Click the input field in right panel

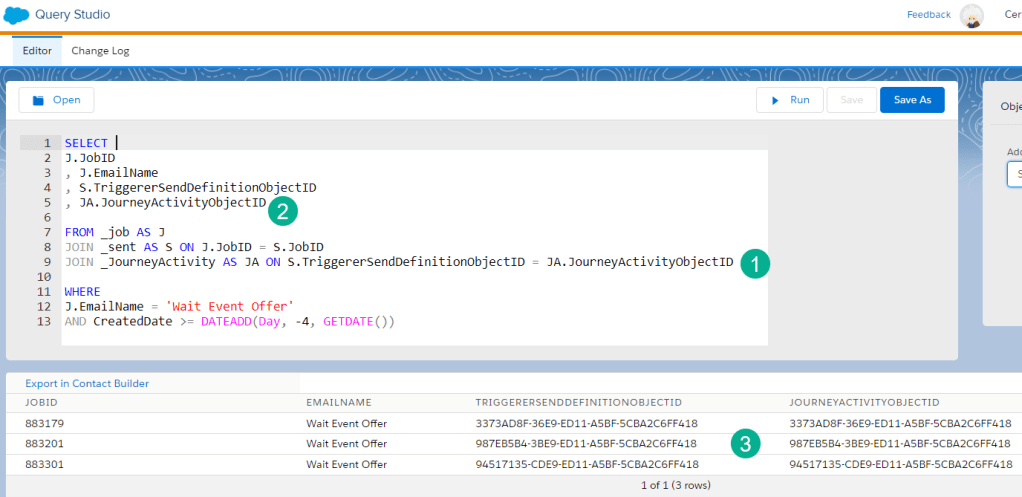pyautogui.click(x=1014, y=174)
